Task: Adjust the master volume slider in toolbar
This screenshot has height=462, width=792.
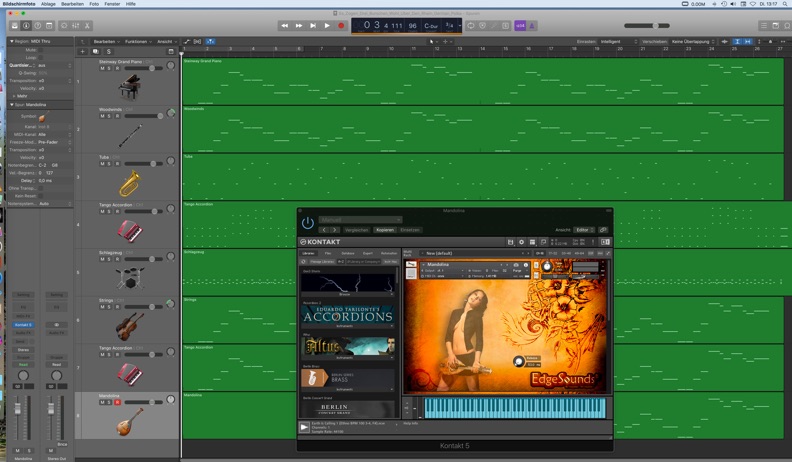Action: 647,25
